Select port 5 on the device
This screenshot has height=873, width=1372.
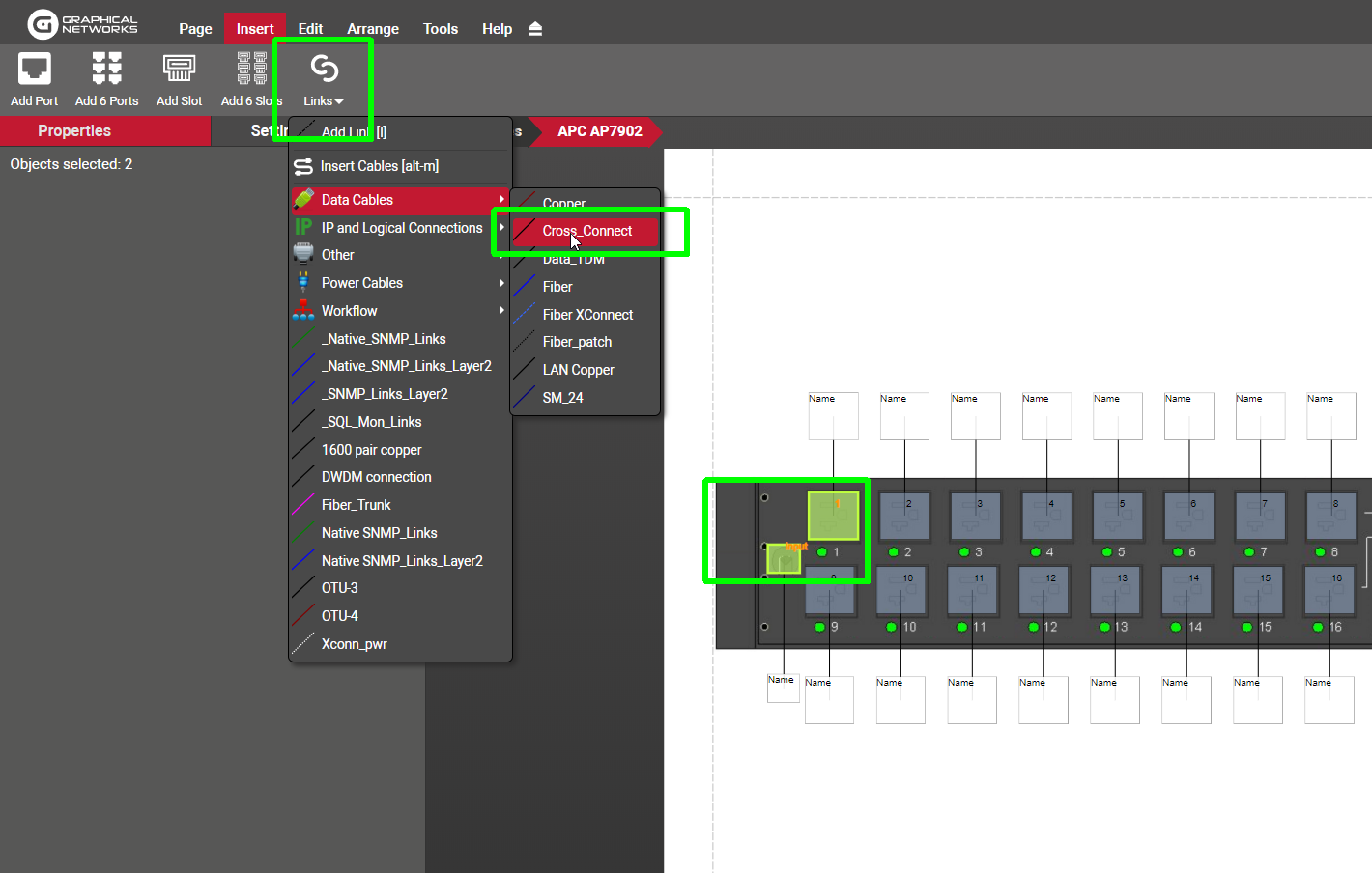click(1118, 516)
